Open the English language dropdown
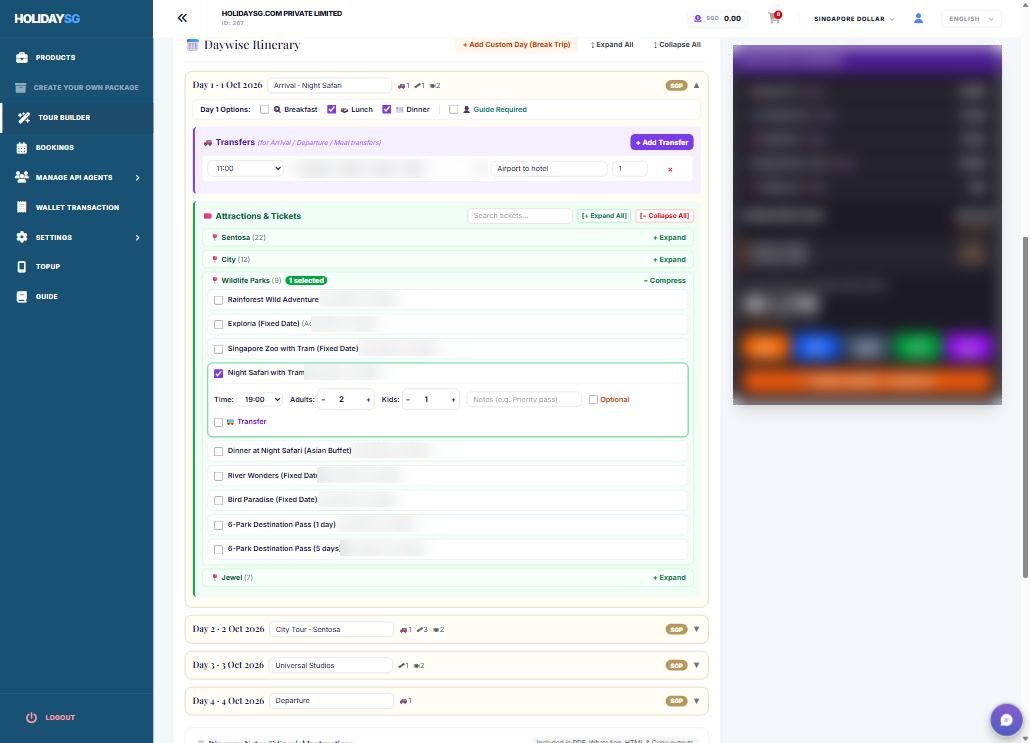This screenshot has height=743, width=1030. [971, 19]
